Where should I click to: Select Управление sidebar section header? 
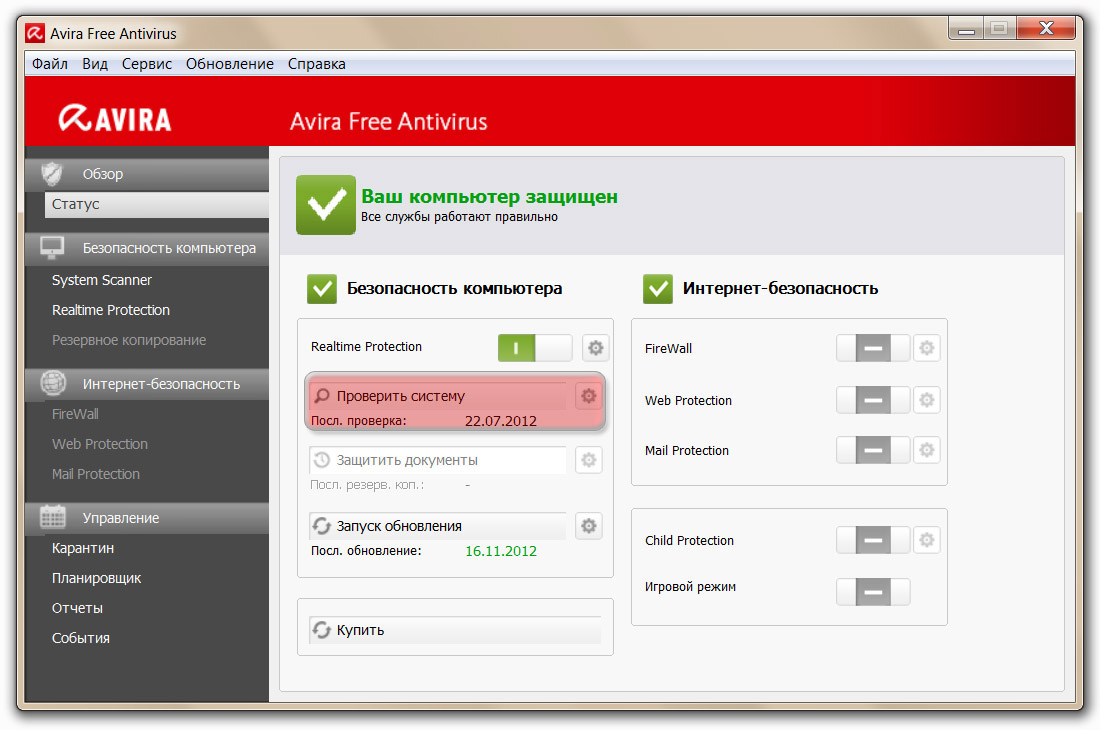tap(147, 518)
